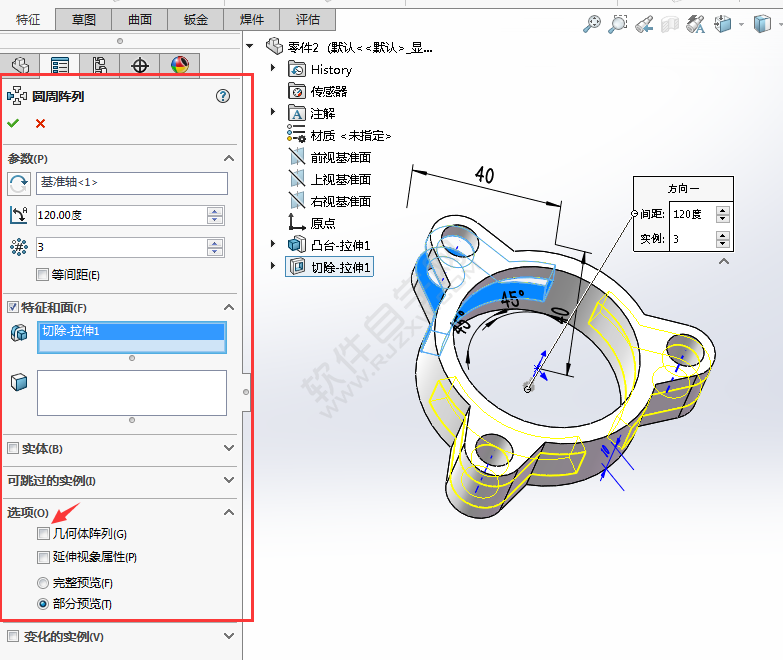Click the features to pattern icon
Screen dimensions: 783x660
pos(19,332)
